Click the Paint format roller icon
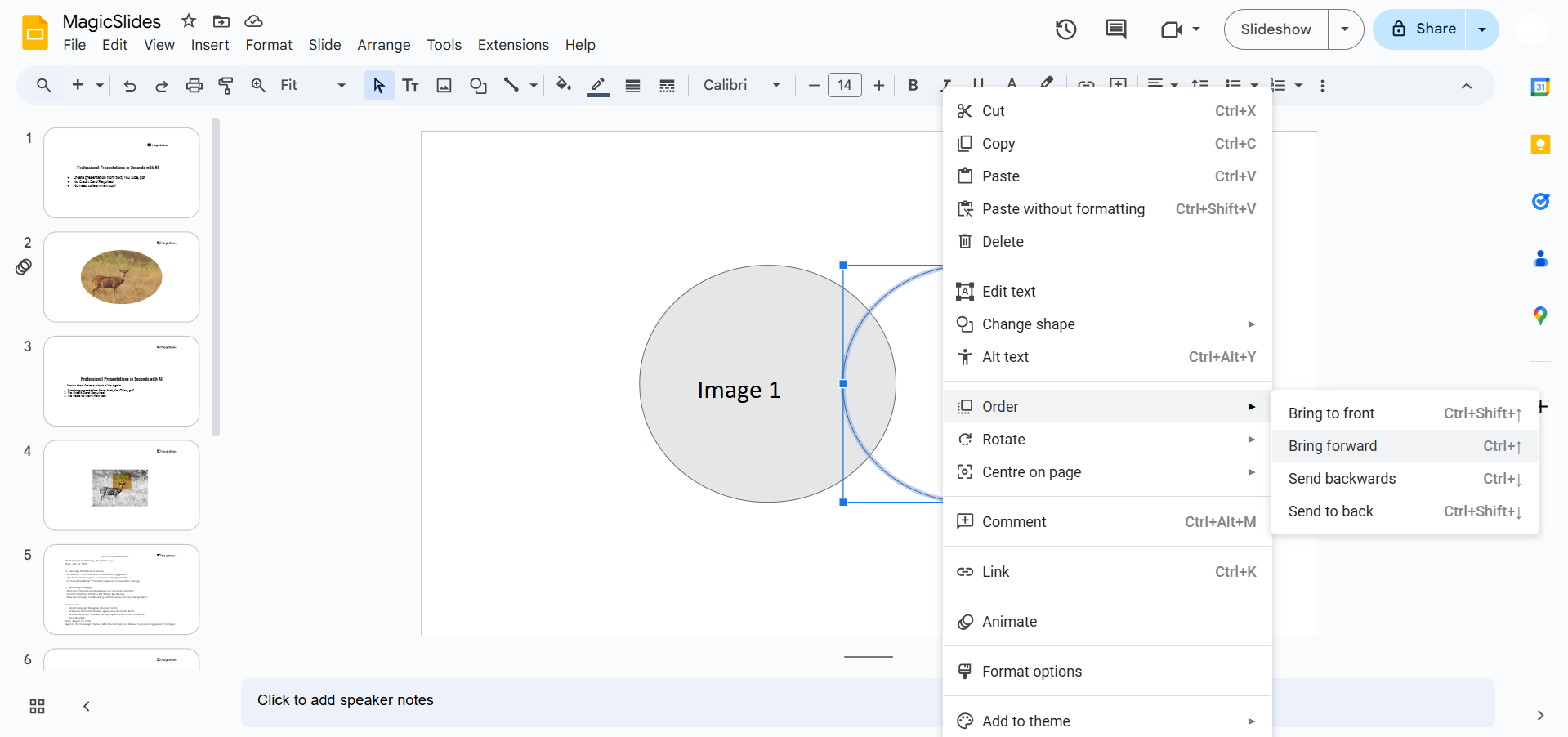This screenshot has width=1568, height=737. click(226, 85)
